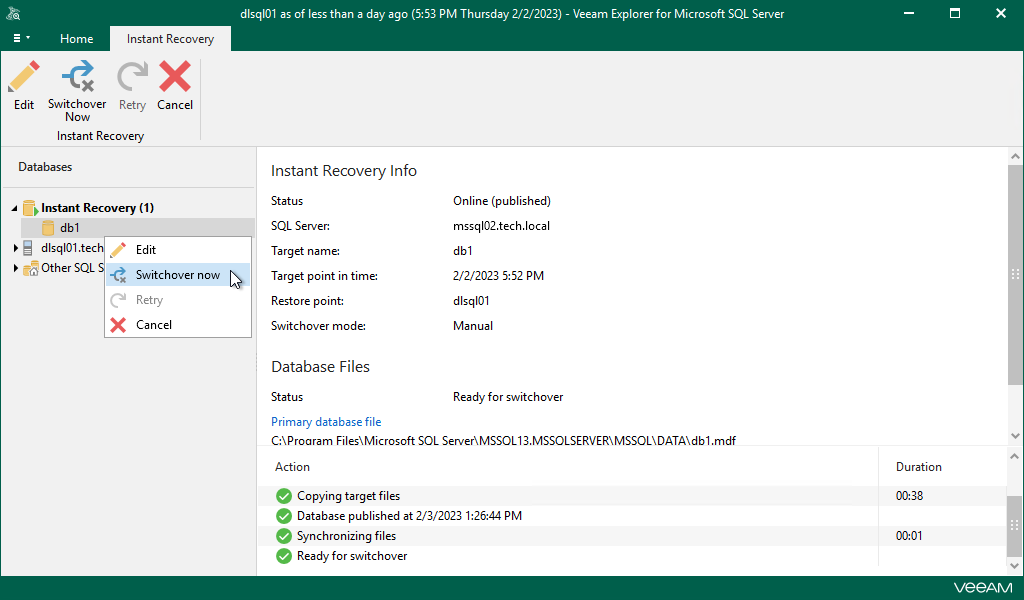
Task: Click the retry arrow icon in context menu
Action: point(118,300)
